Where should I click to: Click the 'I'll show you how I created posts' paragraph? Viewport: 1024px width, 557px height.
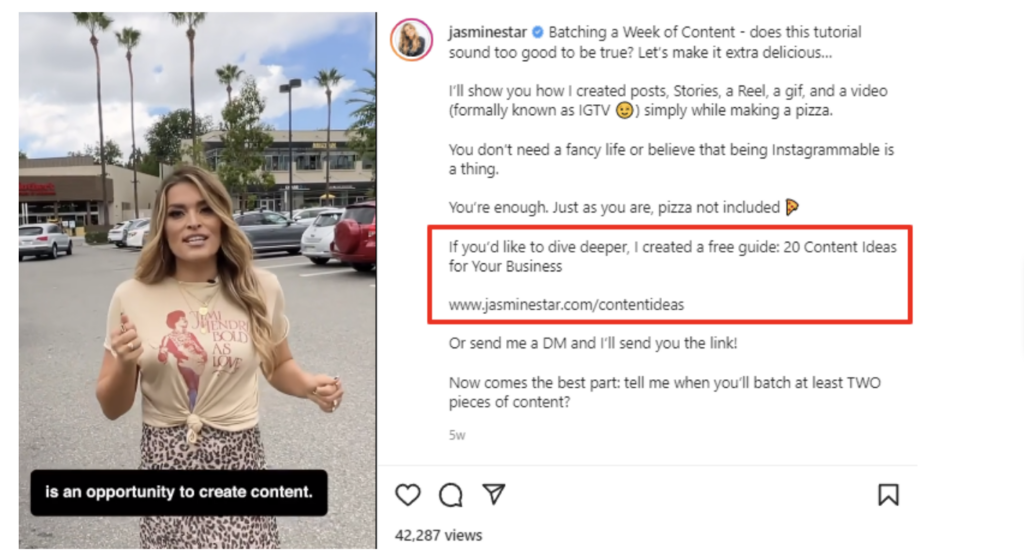click(667, 100)
